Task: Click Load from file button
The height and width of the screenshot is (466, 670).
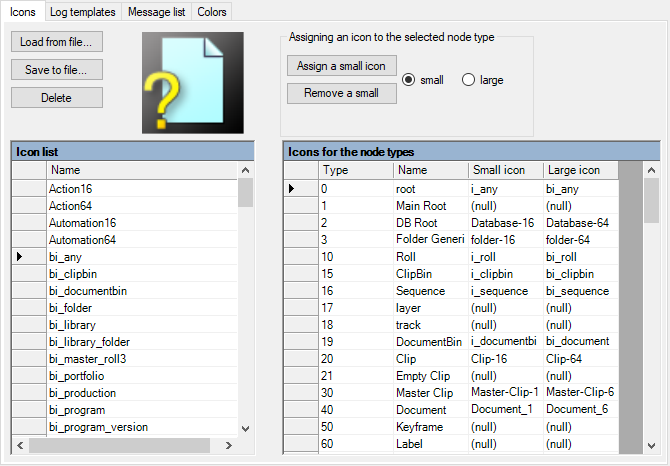Action: (x=56, y=42)
